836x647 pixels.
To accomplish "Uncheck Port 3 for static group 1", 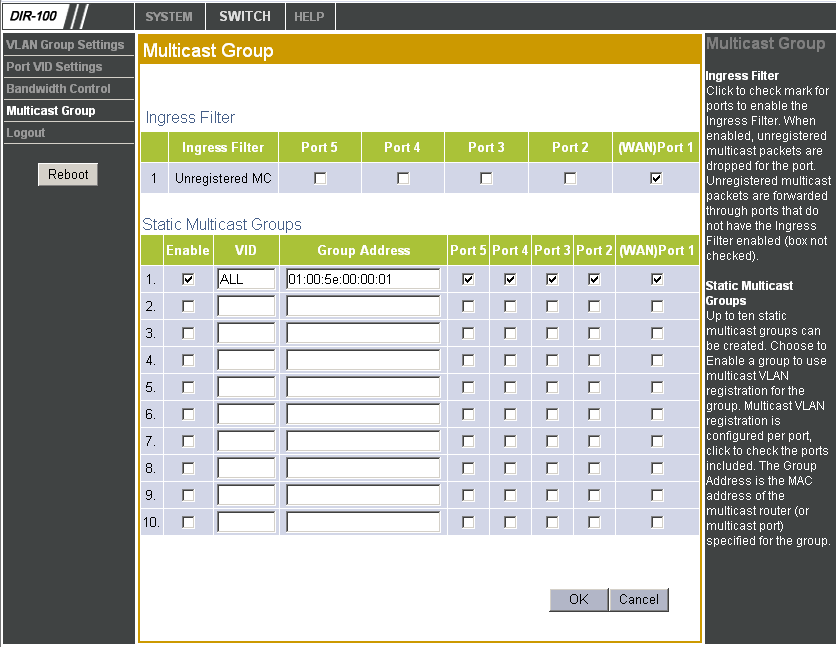I will coord(552,279).
